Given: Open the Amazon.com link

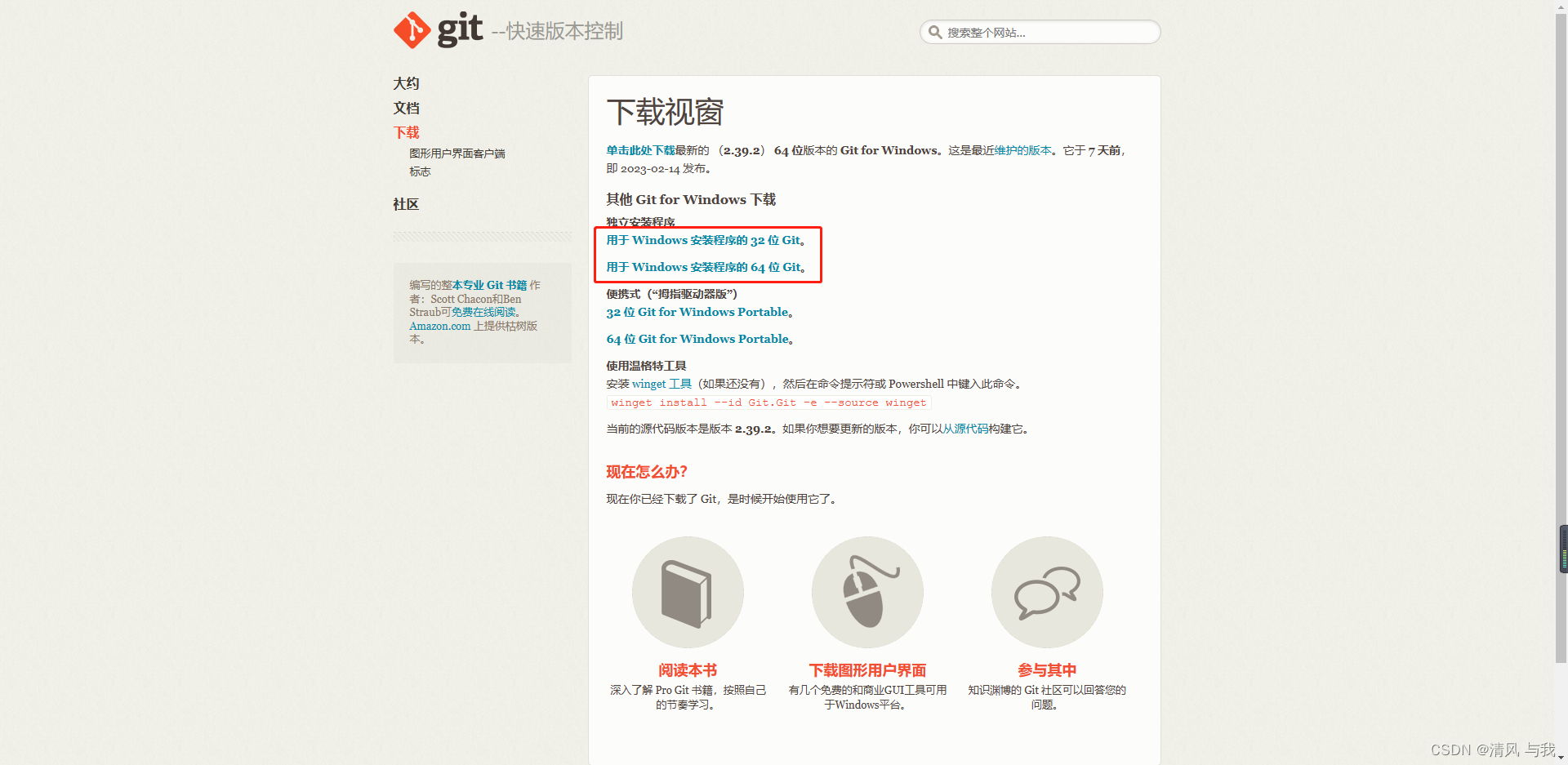Looking at the screenshot, I should click(x=440, y=326).
